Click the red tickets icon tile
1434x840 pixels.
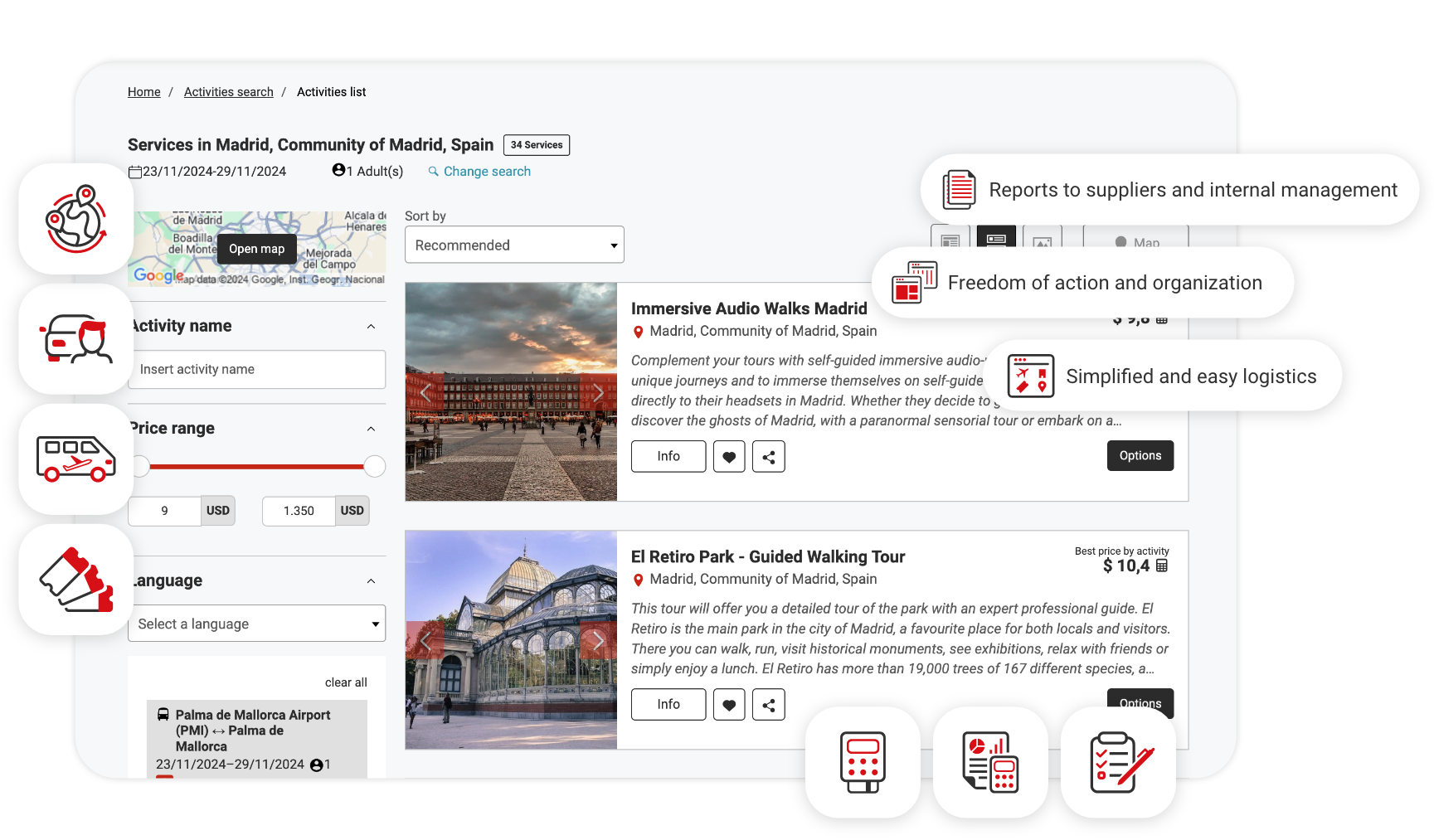point(76,580)
